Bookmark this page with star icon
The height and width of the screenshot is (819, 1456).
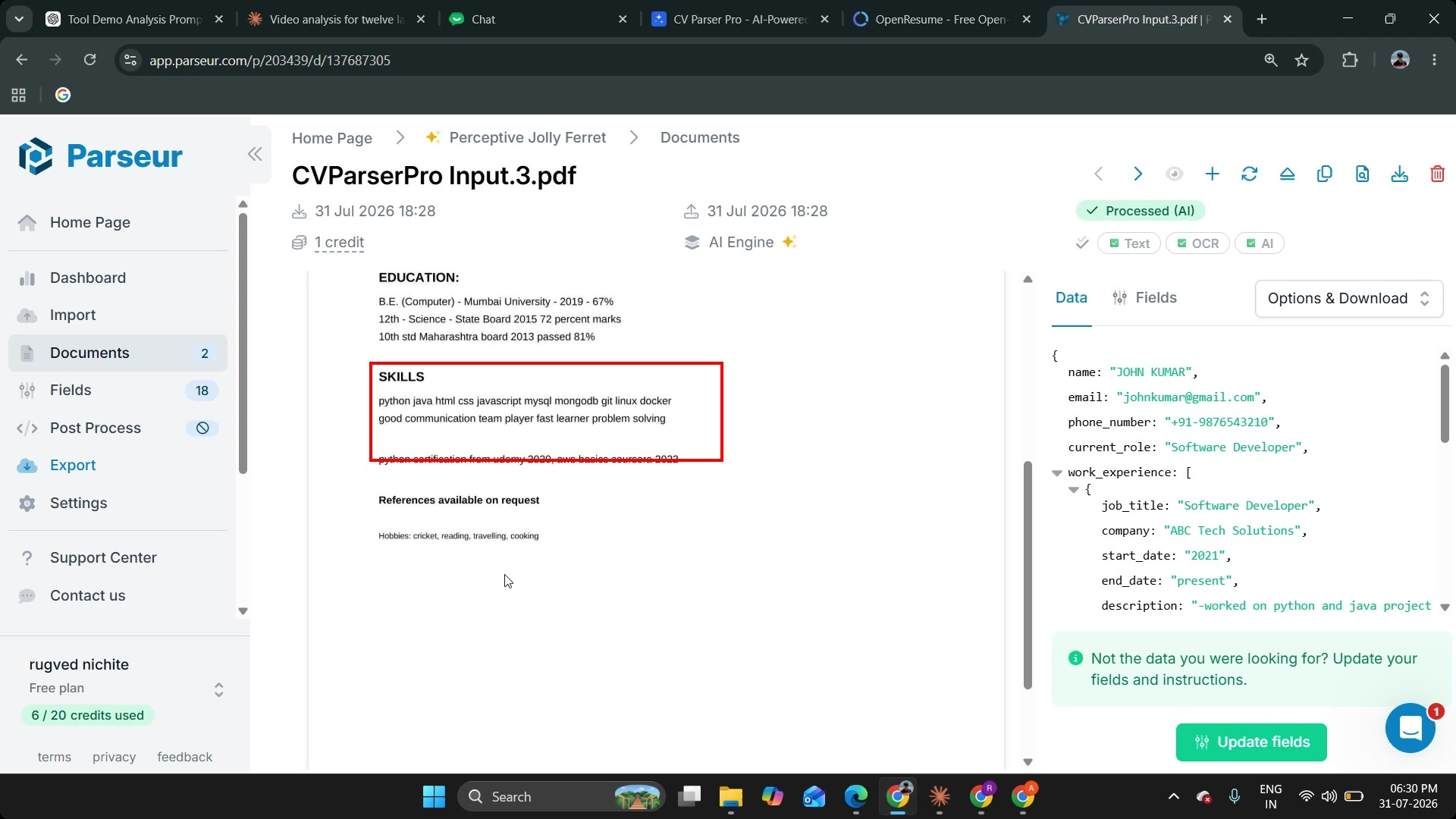[x=1301, y=60]
